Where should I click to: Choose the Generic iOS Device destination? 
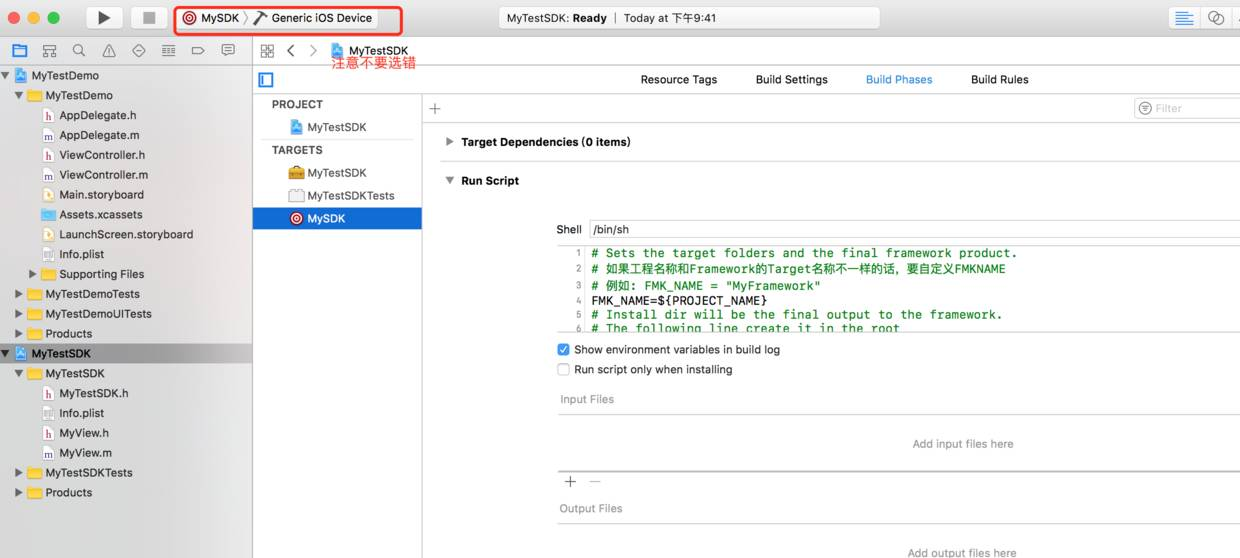point(321,18)
